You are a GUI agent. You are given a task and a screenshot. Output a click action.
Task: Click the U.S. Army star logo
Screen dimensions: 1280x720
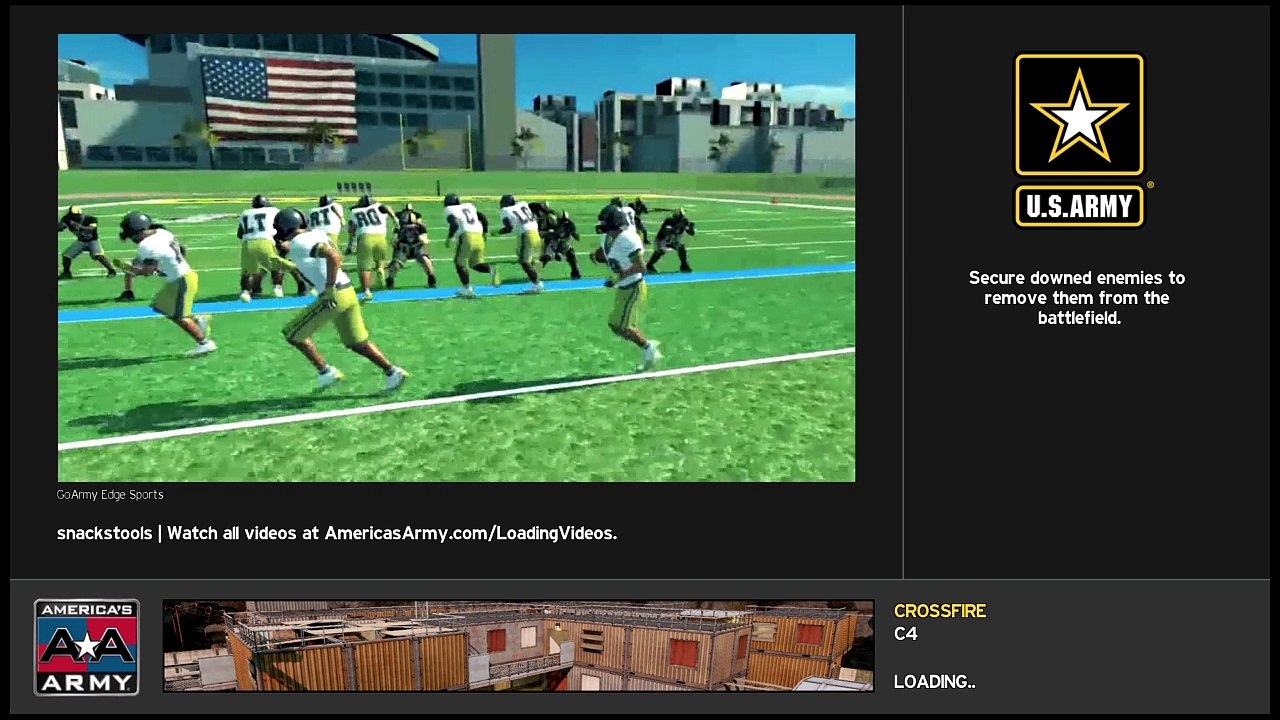pos(1080,140)
